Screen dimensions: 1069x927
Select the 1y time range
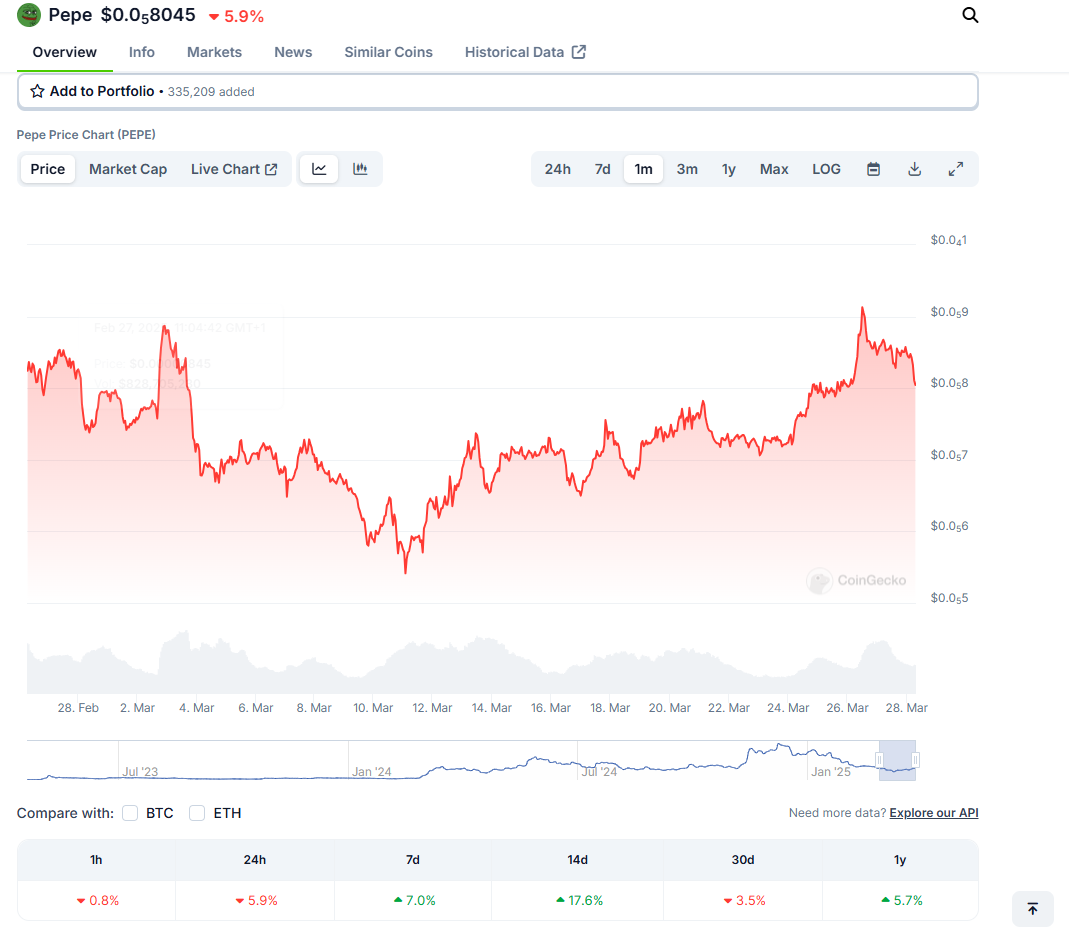[x=729, y=169]
